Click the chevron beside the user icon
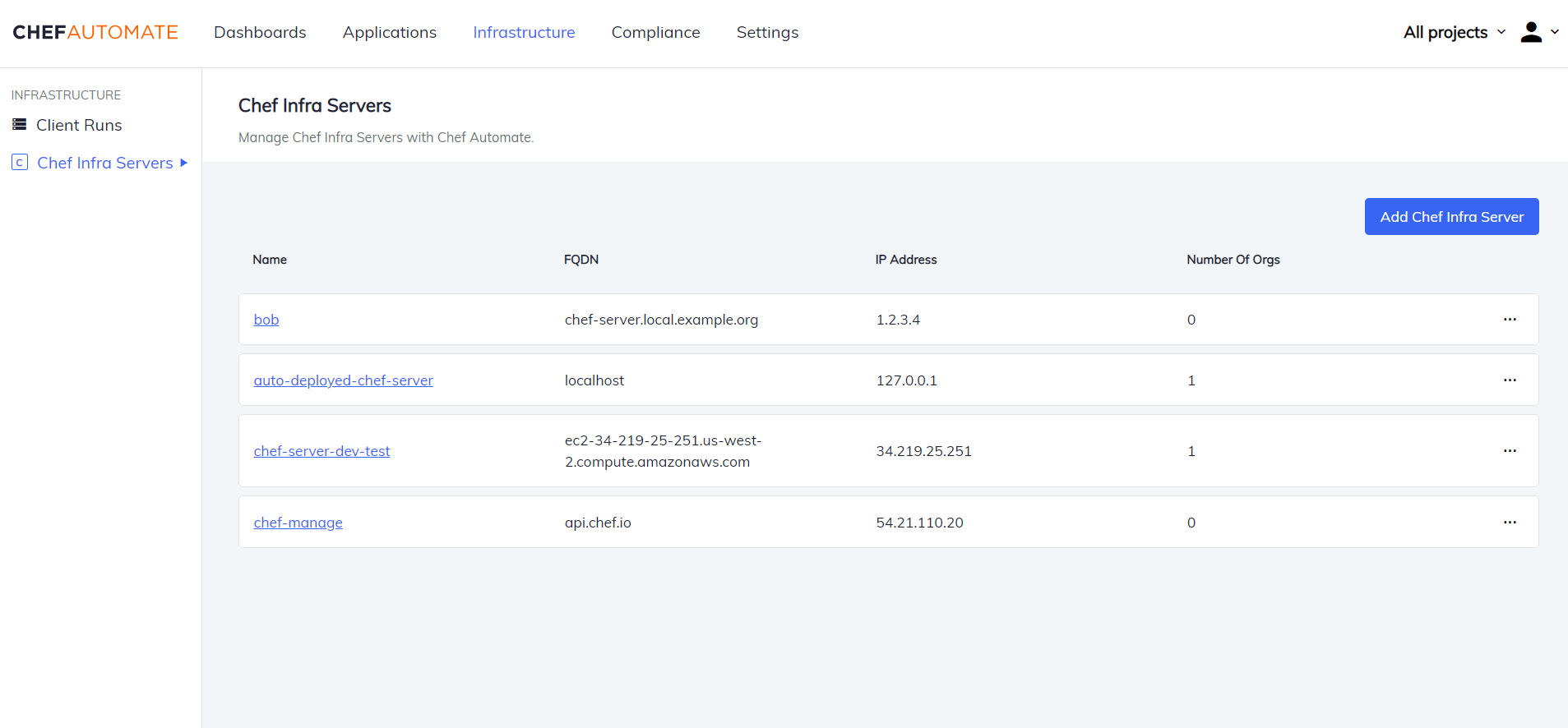The height and width of the screenshot is (728, 1568). [x=1555, y=32]
